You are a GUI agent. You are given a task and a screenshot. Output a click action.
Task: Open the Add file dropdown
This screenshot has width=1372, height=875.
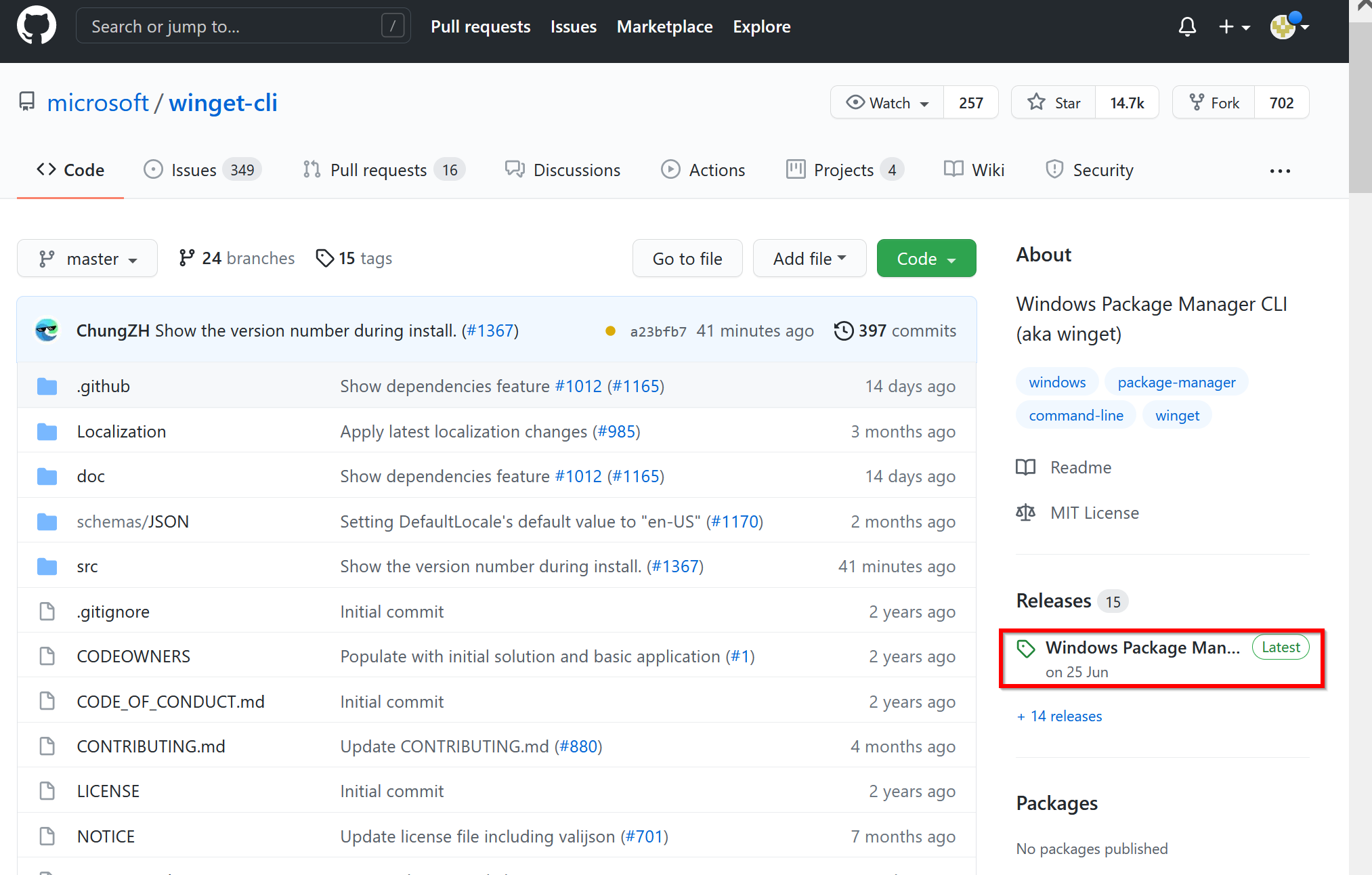(x=809, y=258)
